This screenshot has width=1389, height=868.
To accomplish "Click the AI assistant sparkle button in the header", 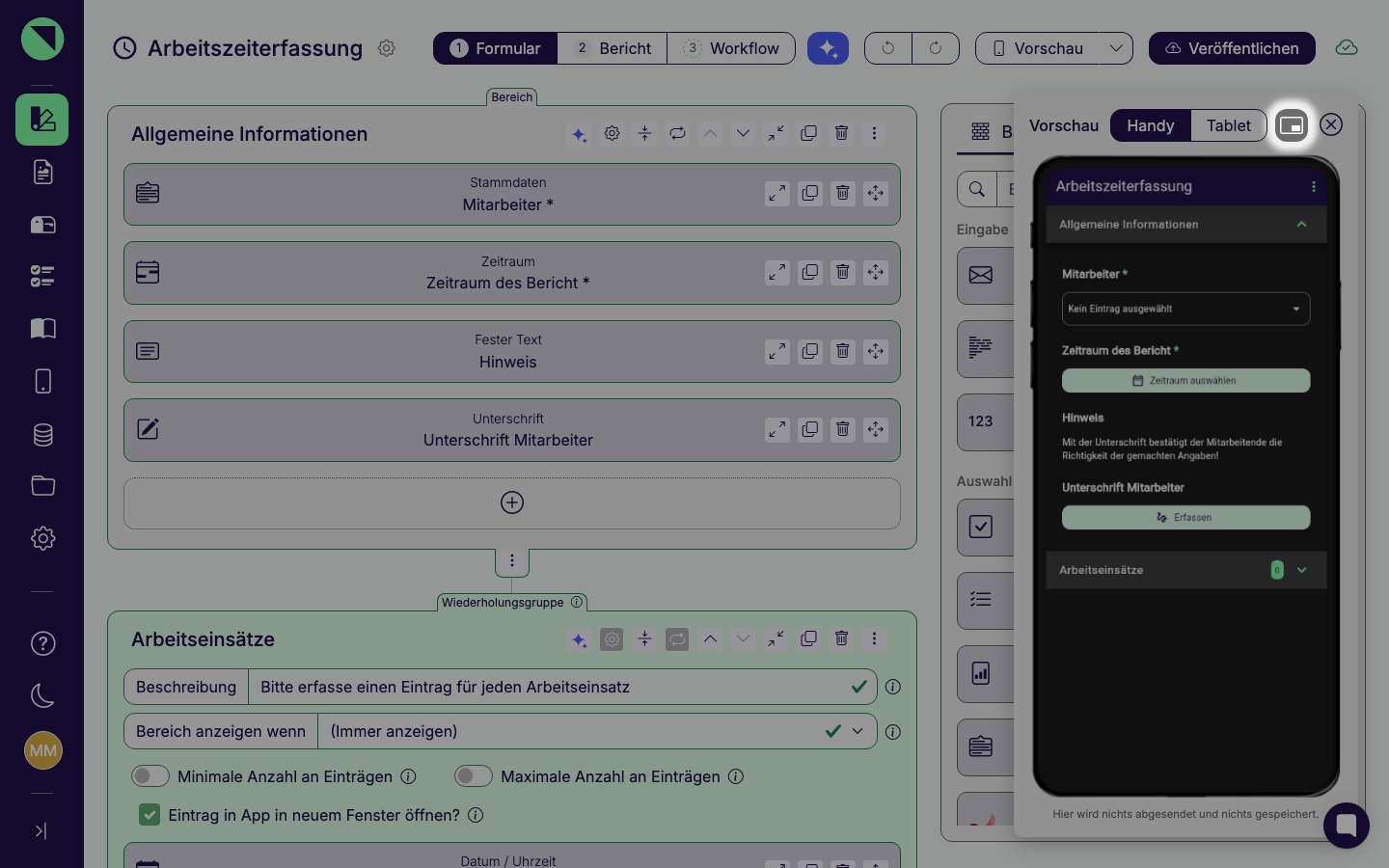I will tap(828, 48).
